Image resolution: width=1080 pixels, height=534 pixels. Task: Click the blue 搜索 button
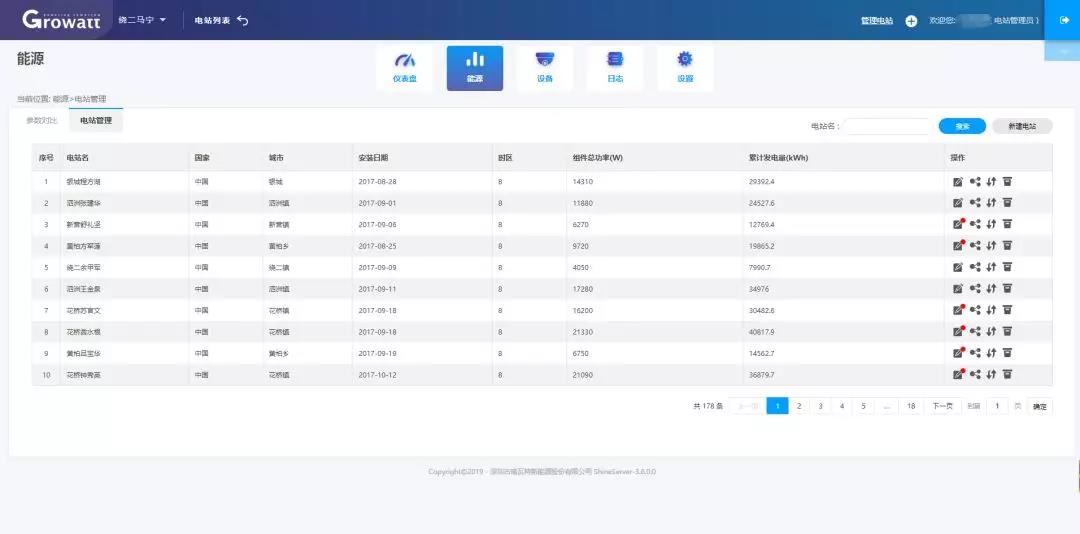962,126
